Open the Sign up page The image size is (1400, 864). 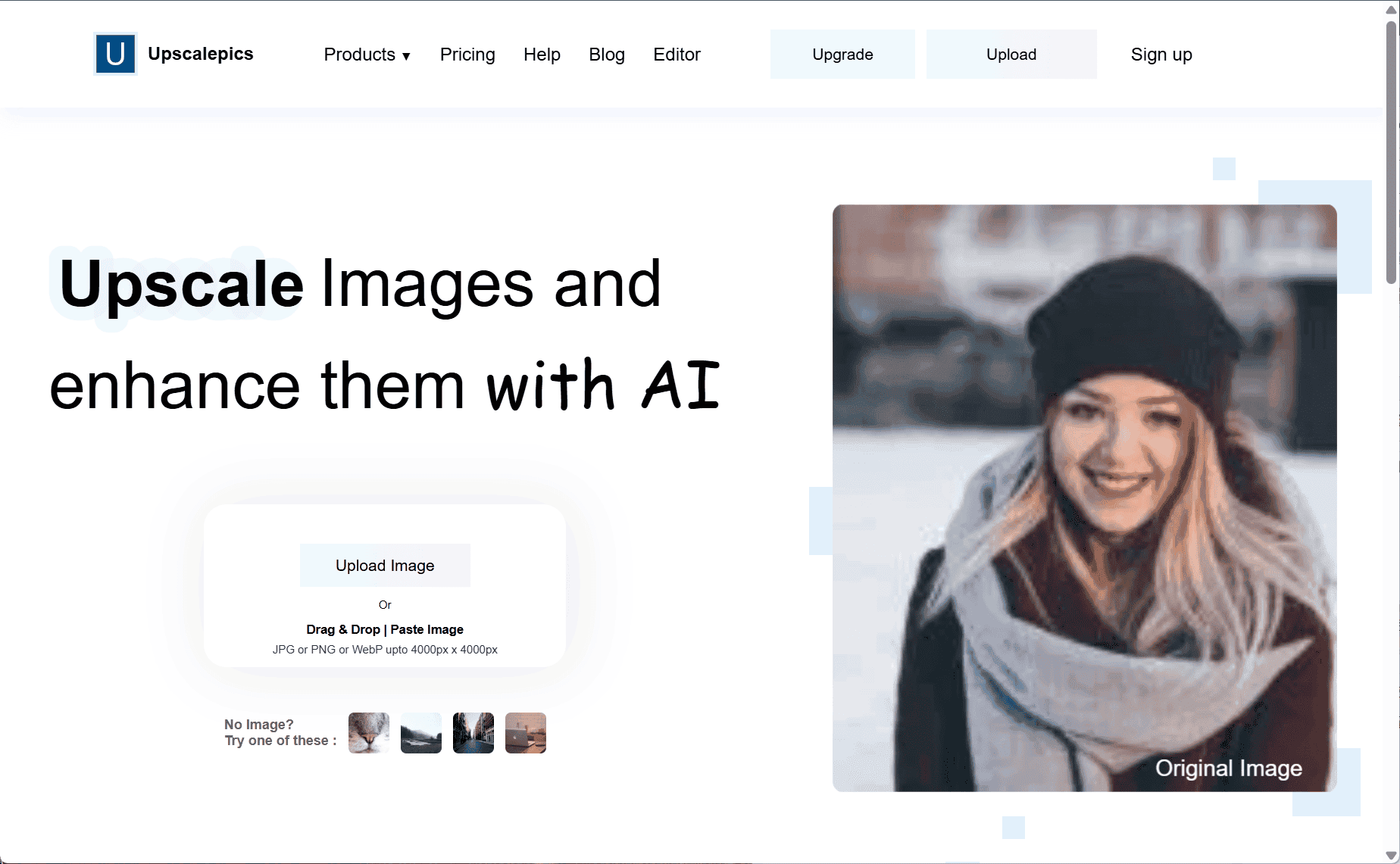tap(1161, 54)
